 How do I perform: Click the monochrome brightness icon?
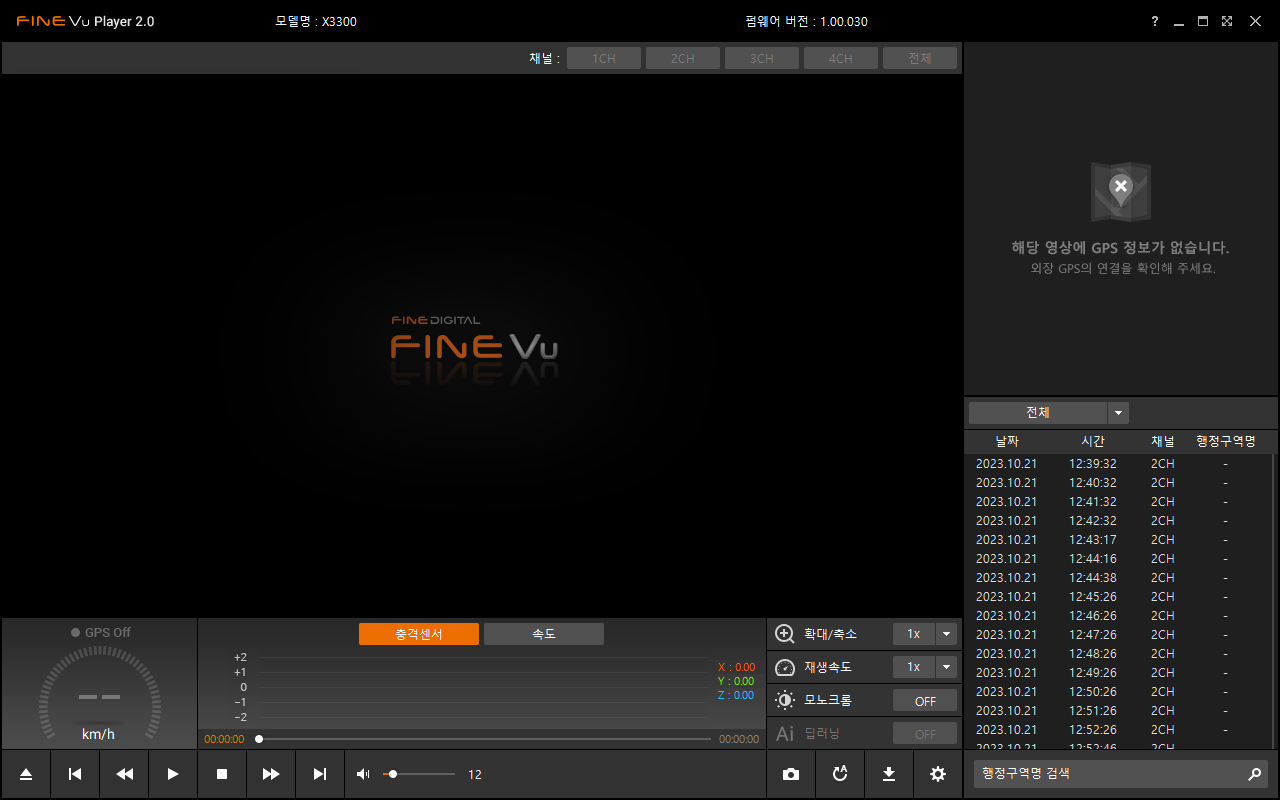[x=785, y=700]
